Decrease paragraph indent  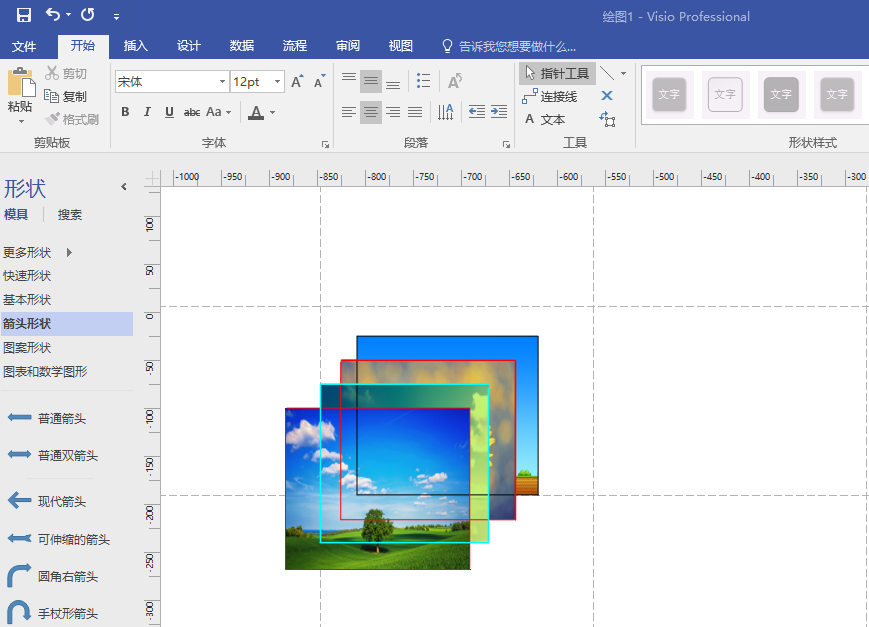(x=477, y=113)
